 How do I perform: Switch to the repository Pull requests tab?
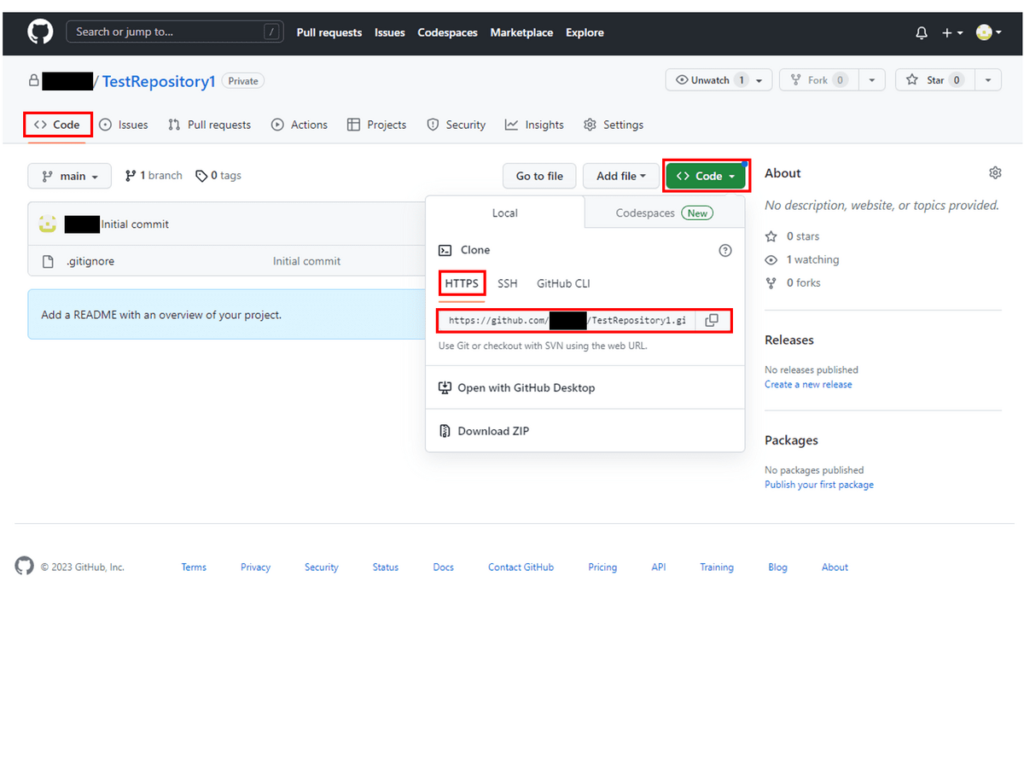[x=210, y=125]
